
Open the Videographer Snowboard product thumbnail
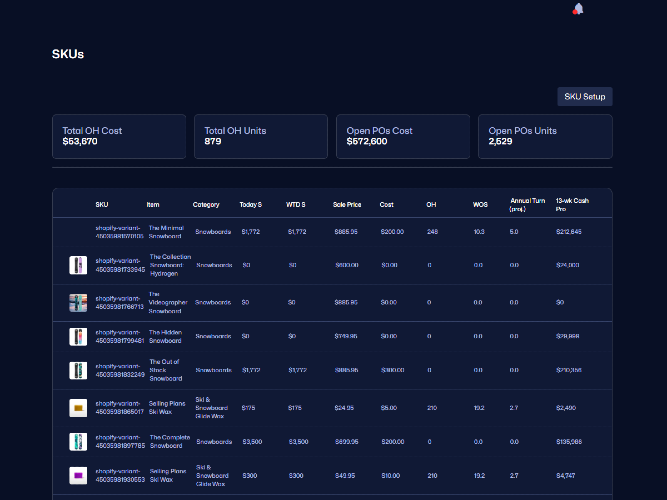[x=78, y=303]
